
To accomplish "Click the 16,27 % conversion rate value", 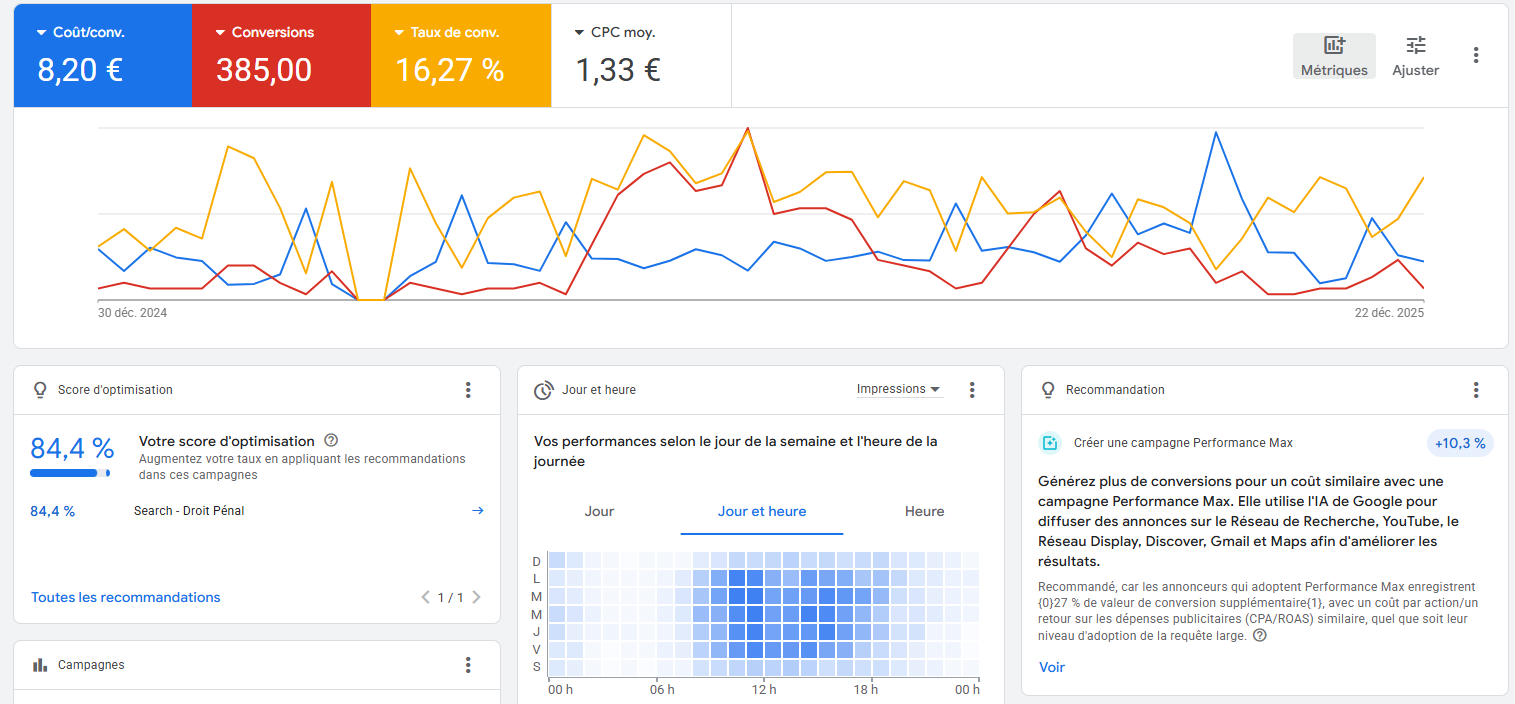I will [450, 70].
